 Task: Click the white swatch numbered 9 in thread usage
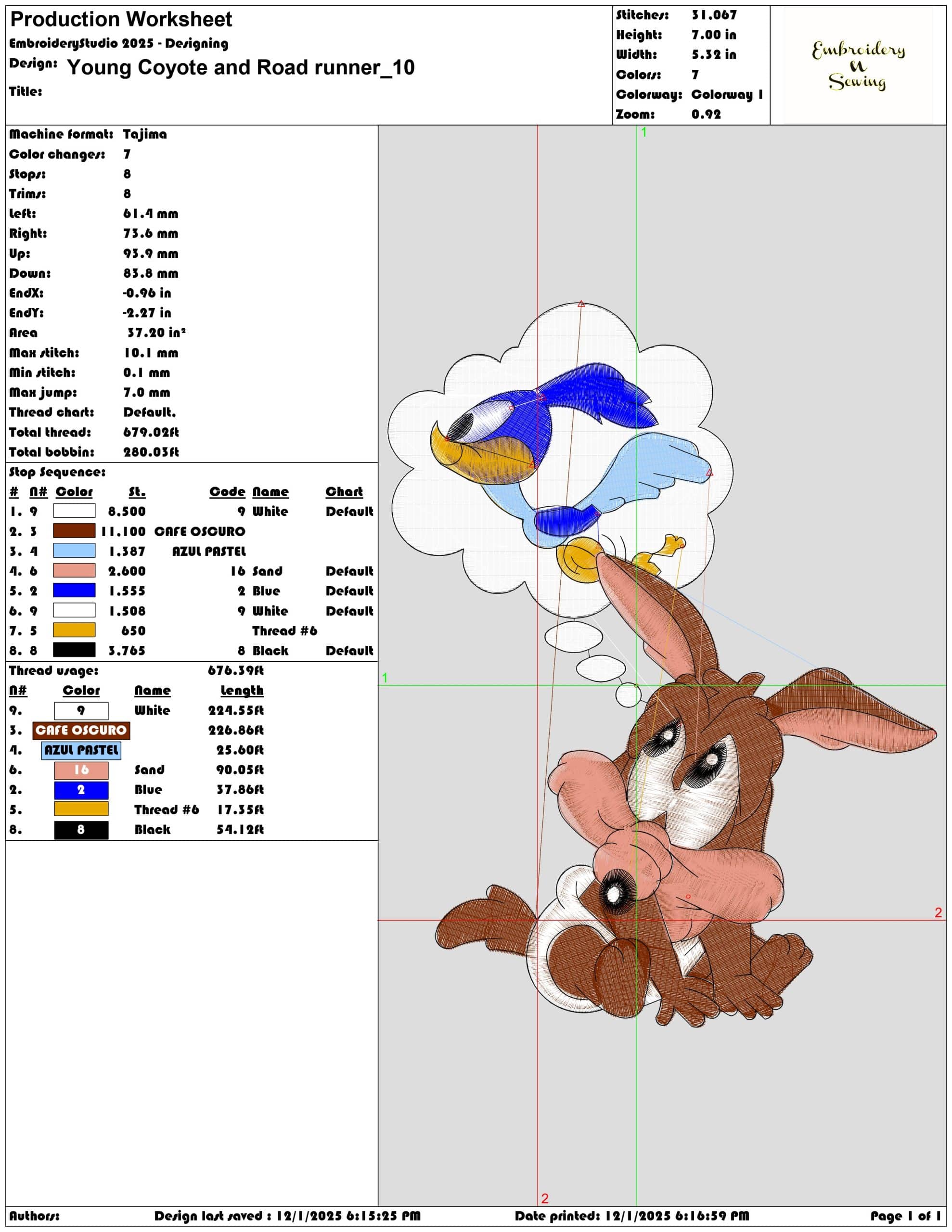point(81,710)
